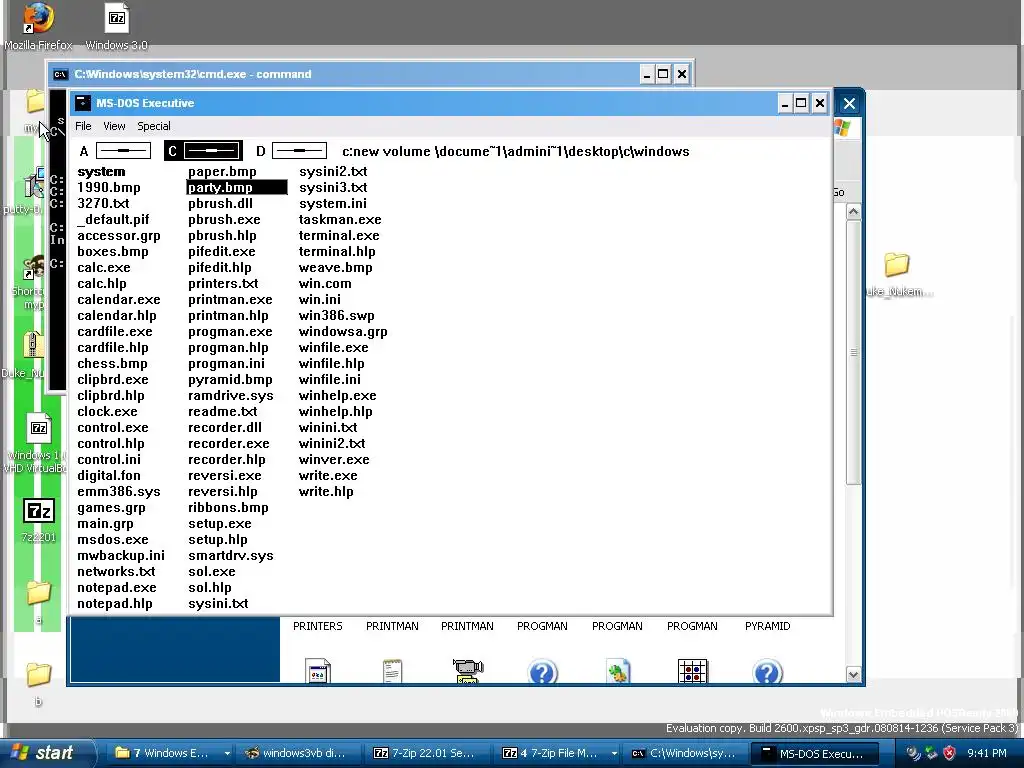Image resolution: width=1024 pixels, height=768 pixels.
Task: Select calc.exe in file list
Action: click(104, 268)
